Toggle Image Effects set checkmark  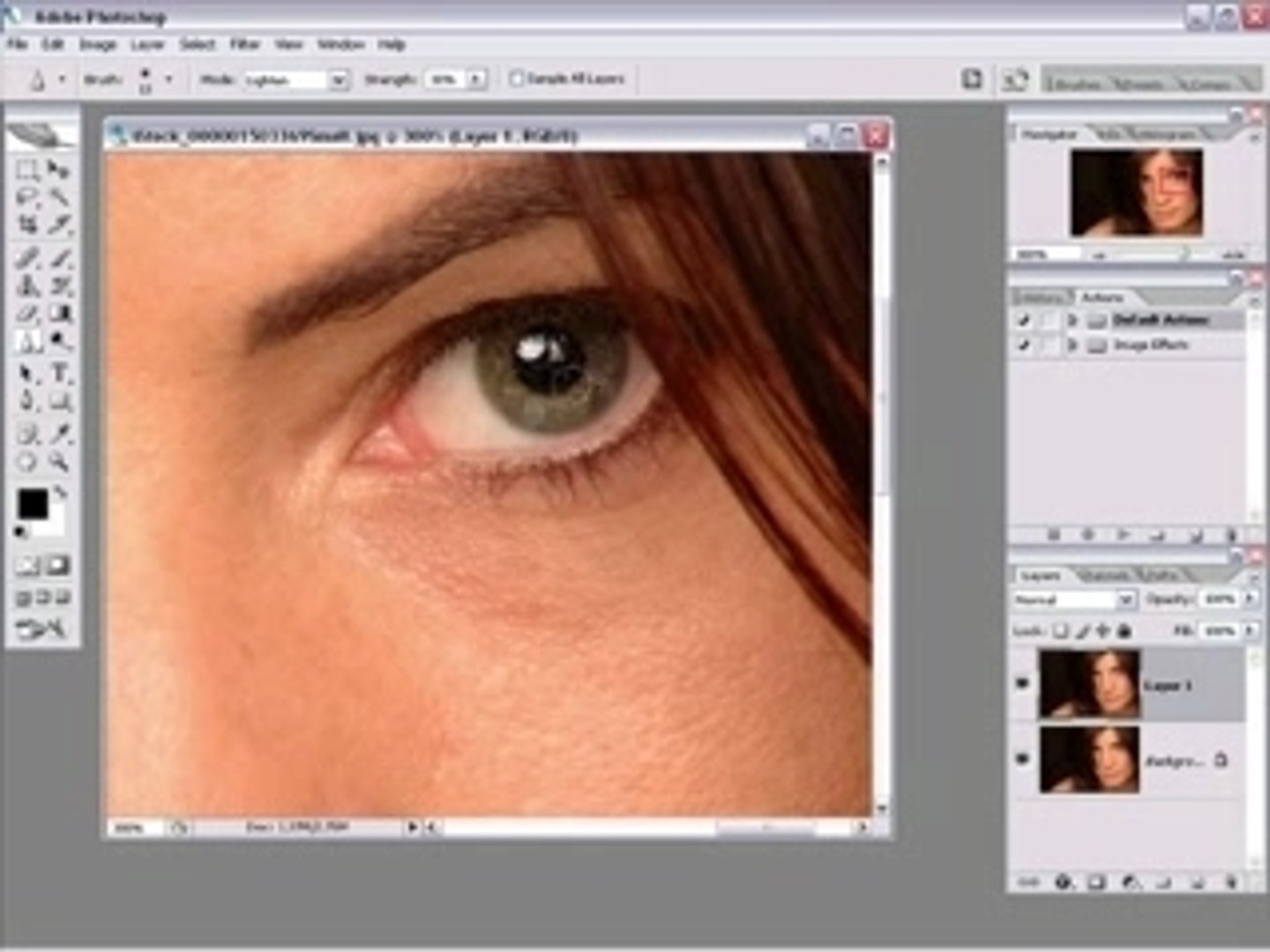1023,346
